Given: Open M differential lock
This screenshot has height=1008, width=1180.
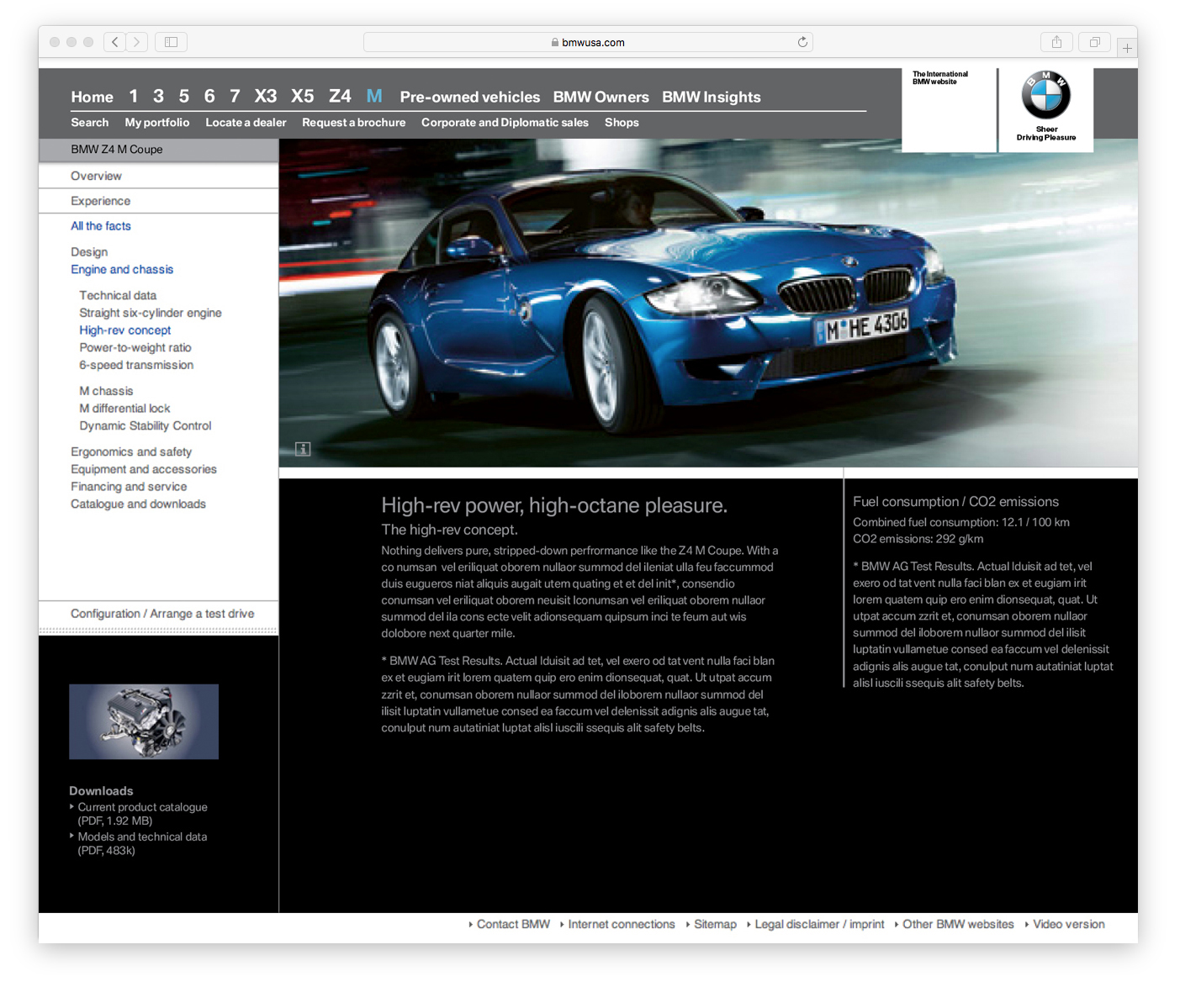Looking at the screenshot, I should (124, 409).
